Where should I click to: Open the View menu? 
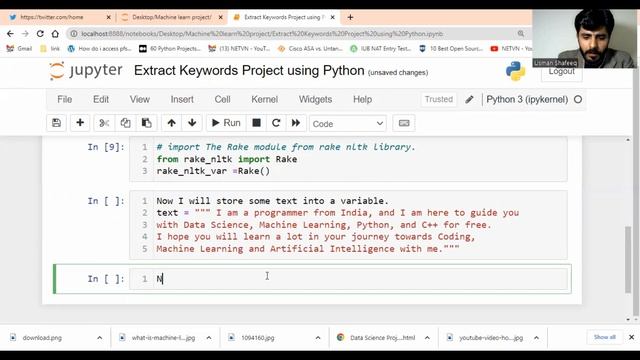[x=140, y=99]
